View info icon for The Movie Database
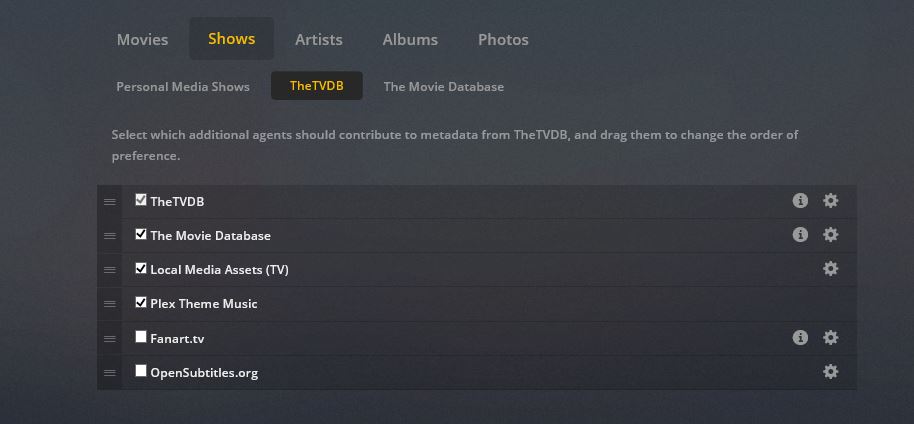914x424 pixels. pos(800,234)
